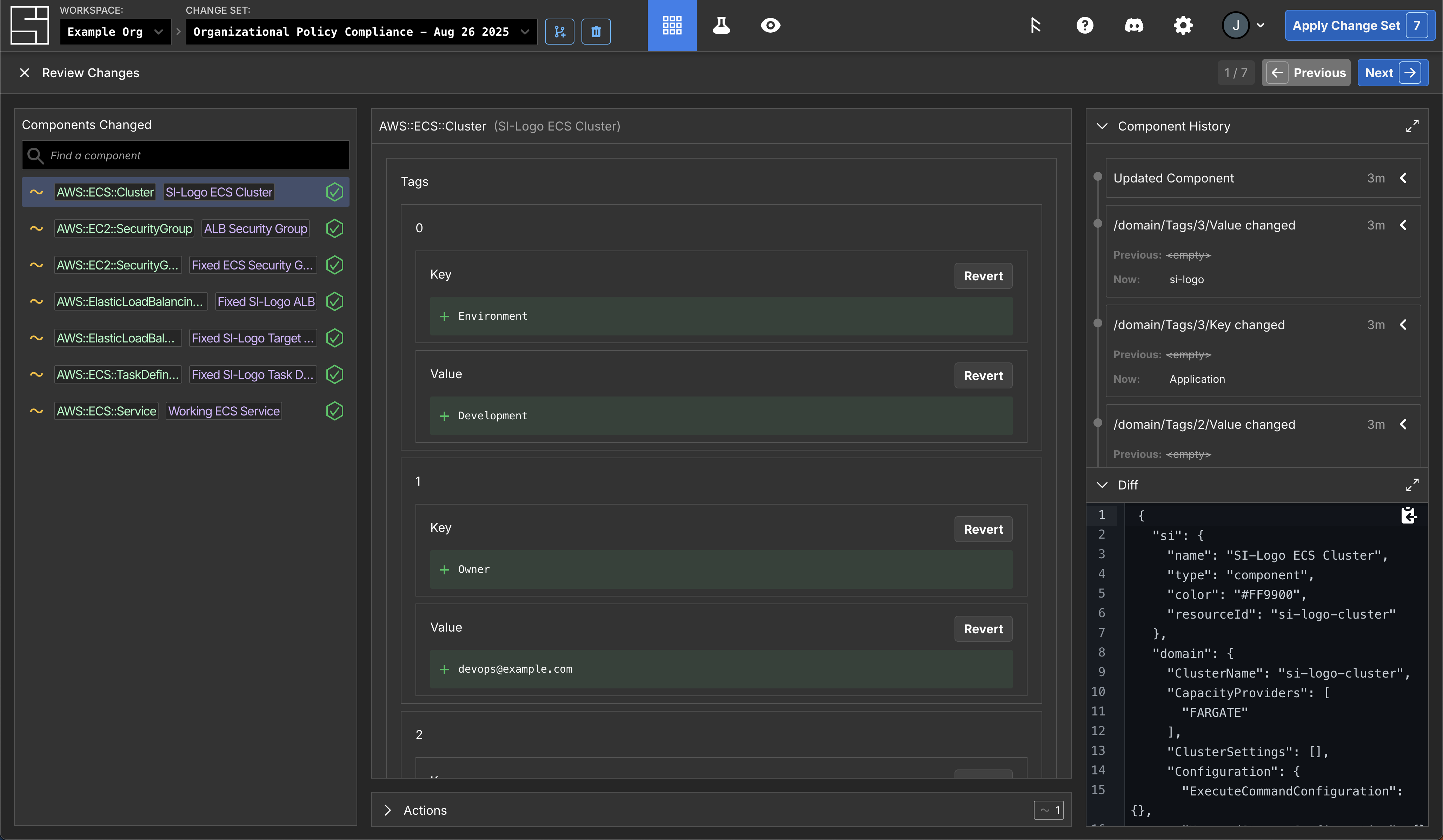Switch to the eye visualize view
This screenshot has height=840, width=1443.
click(770, 25)
